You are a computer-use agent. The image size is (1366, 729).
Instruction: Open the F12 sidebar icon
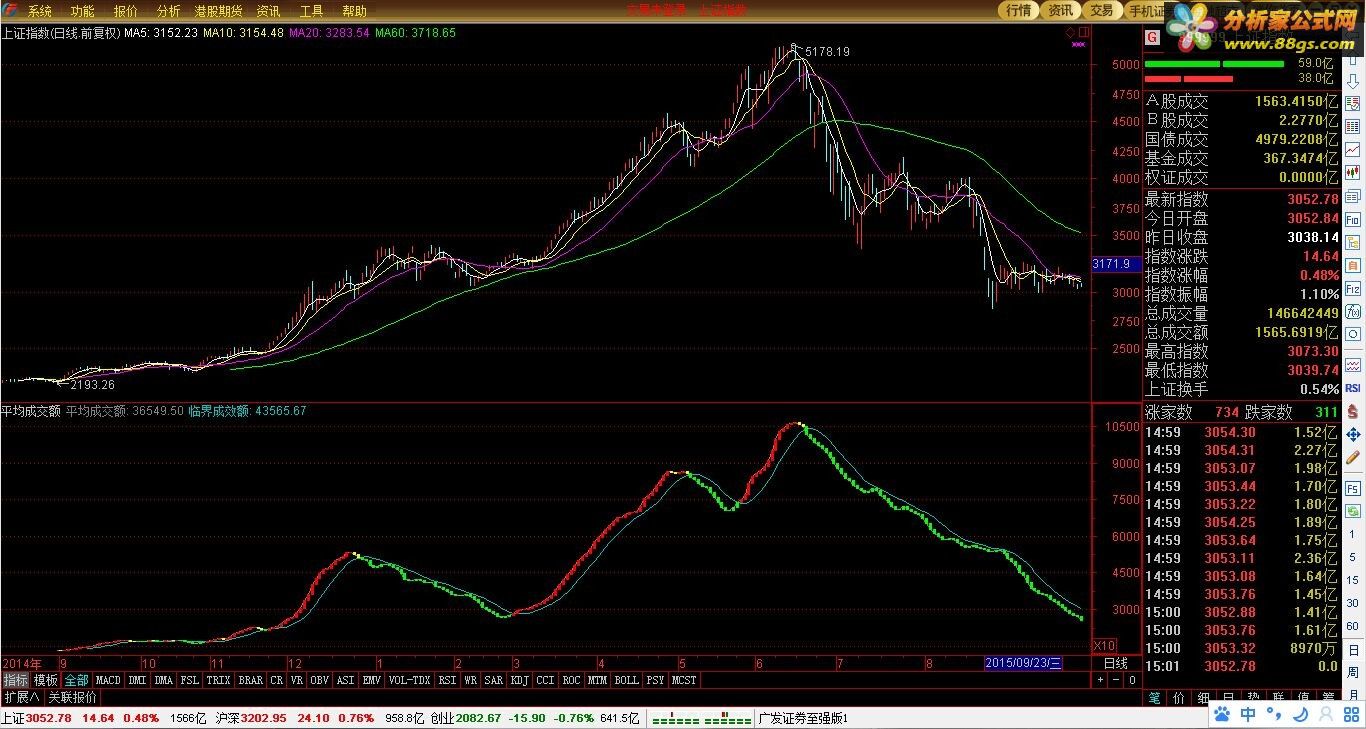click(1353, 289)
